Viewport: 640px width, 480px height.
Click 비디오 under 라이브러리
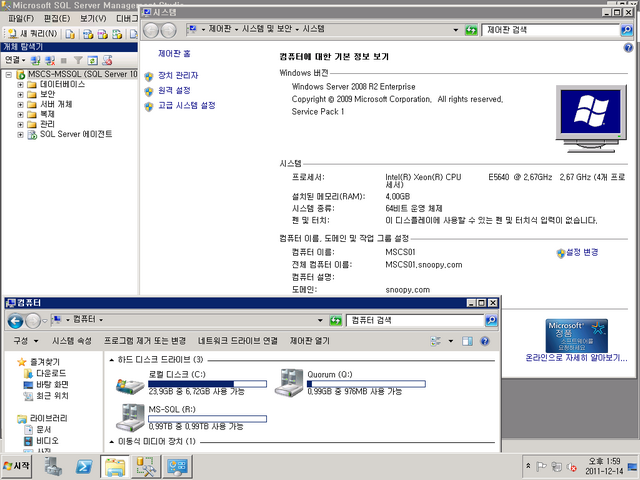[x=47, y=441]
